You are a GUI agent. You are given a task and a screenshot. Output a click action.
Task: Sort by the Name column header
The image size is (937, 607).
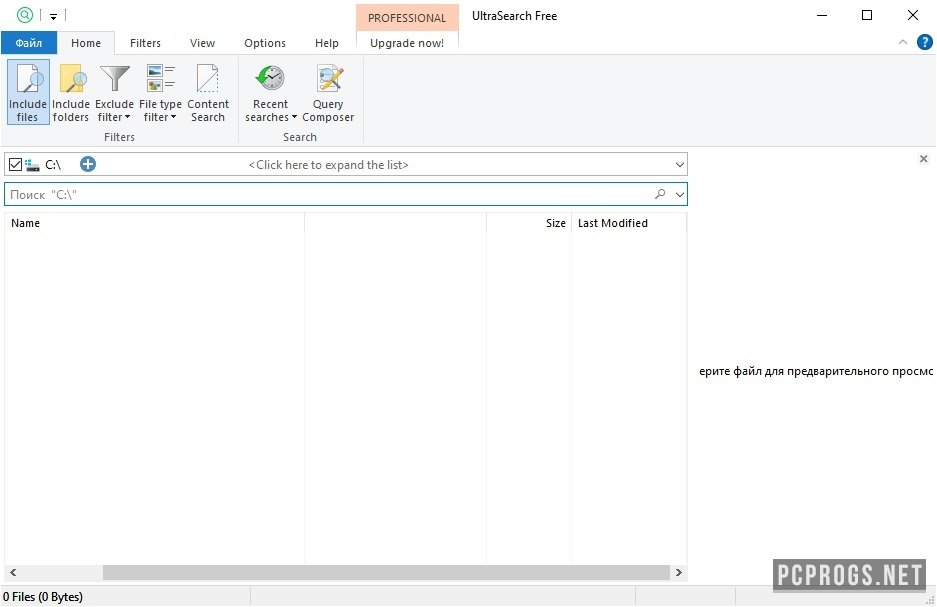[x=155, y=223]
